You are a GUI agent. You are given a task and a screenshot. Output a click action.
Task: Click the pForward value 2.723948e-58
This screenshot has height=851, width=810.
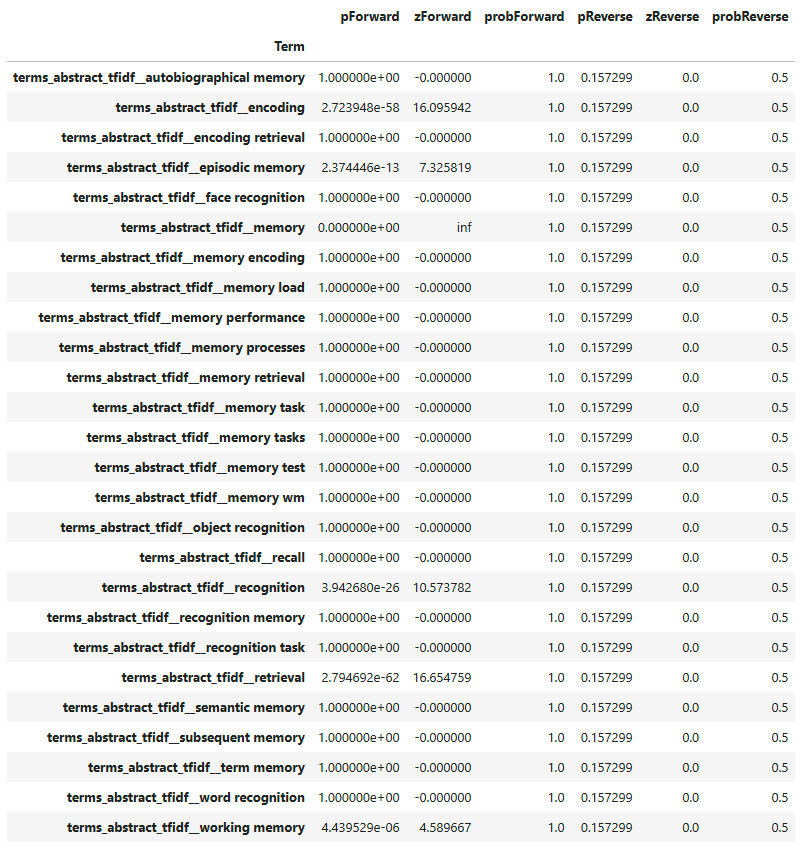pyautogui.click(x=360, y=107)
